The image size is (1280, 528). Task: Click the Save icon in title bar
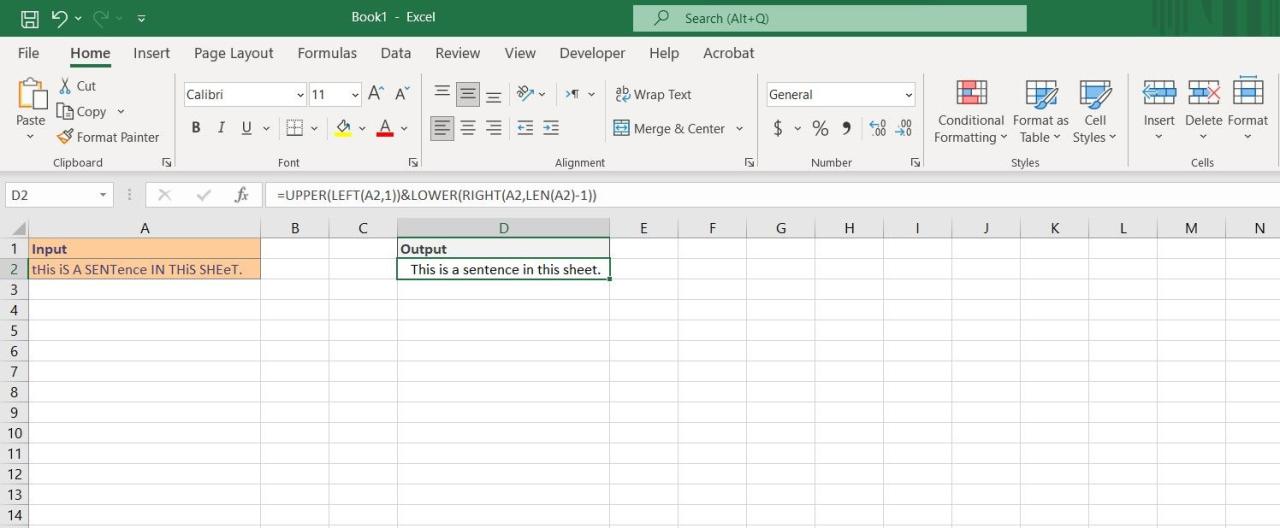pyautogui.click(x=29, y=18)
